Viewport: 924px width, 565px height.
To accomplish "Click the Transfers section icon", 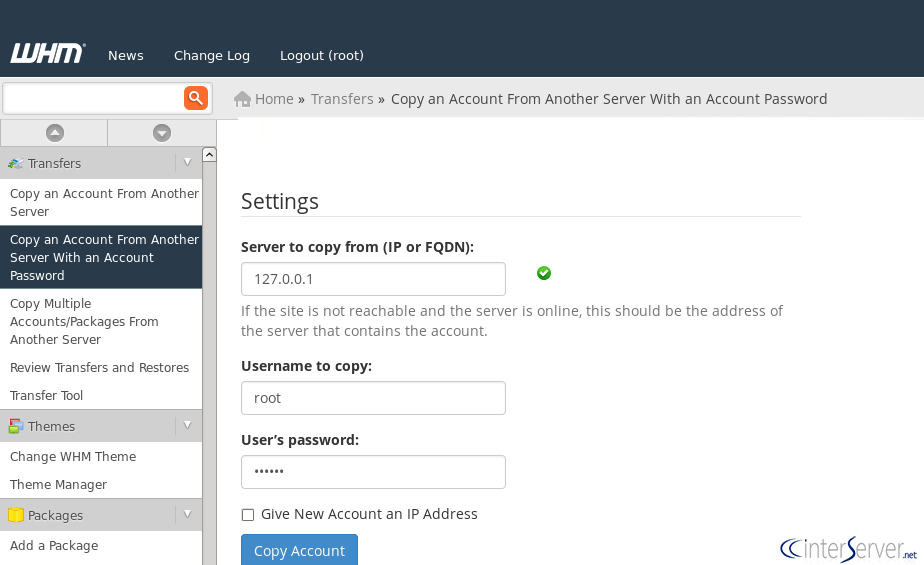I will tap(16, 163).
